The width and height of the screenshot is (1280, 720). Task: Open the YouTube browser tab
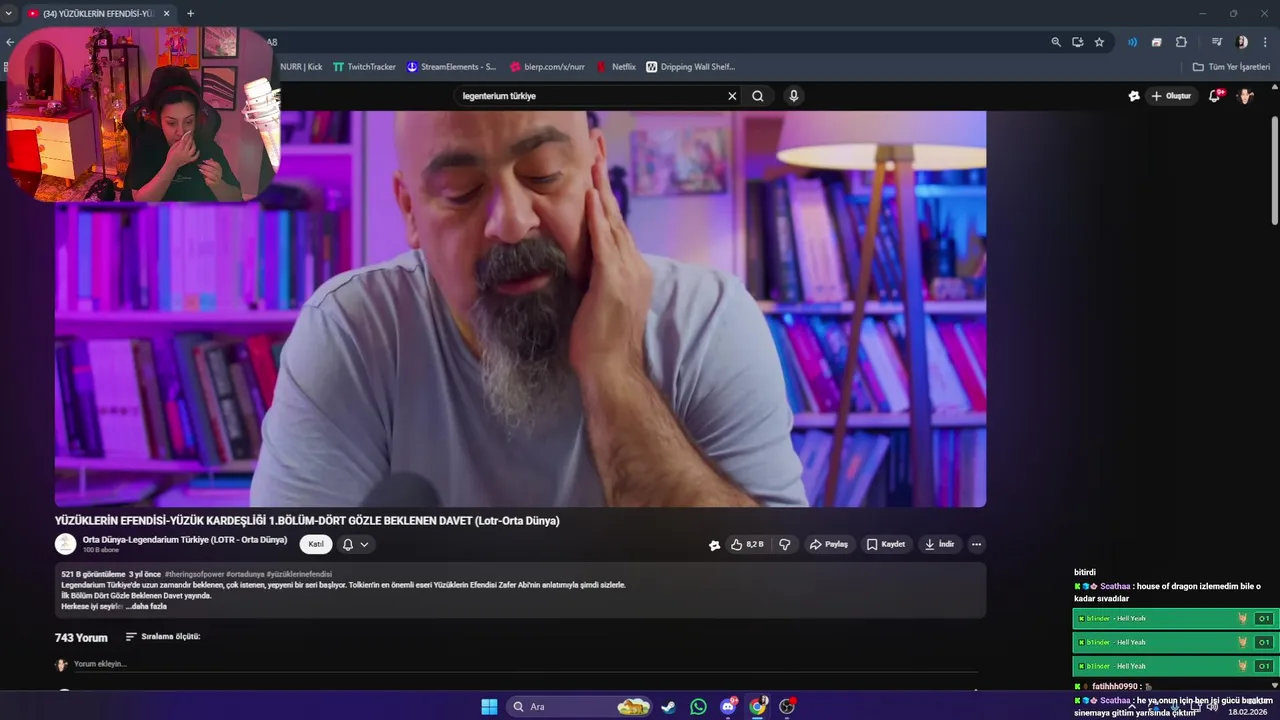pos(98,13)
